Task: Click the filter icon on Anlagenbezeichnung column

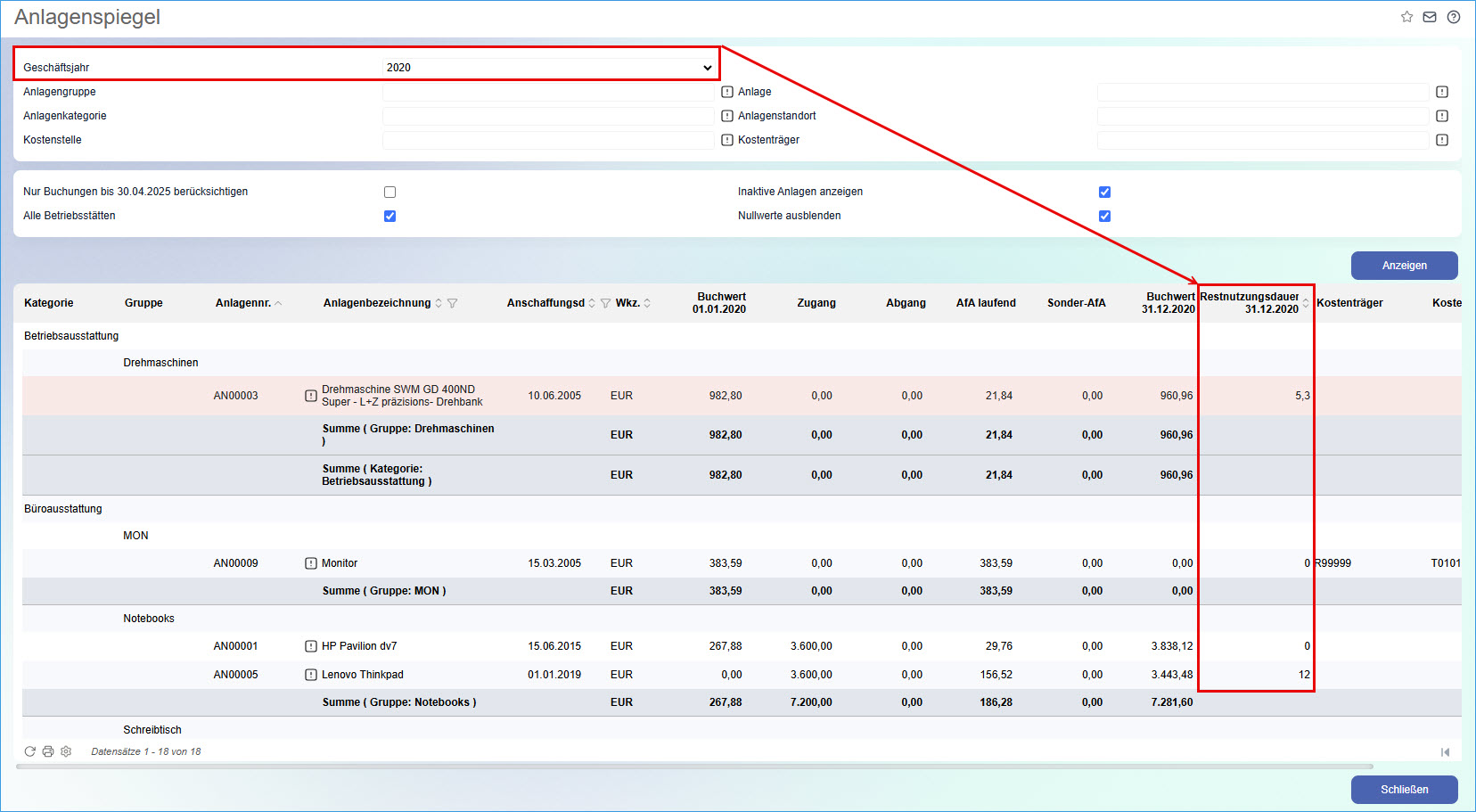Action: pos(453,303)
